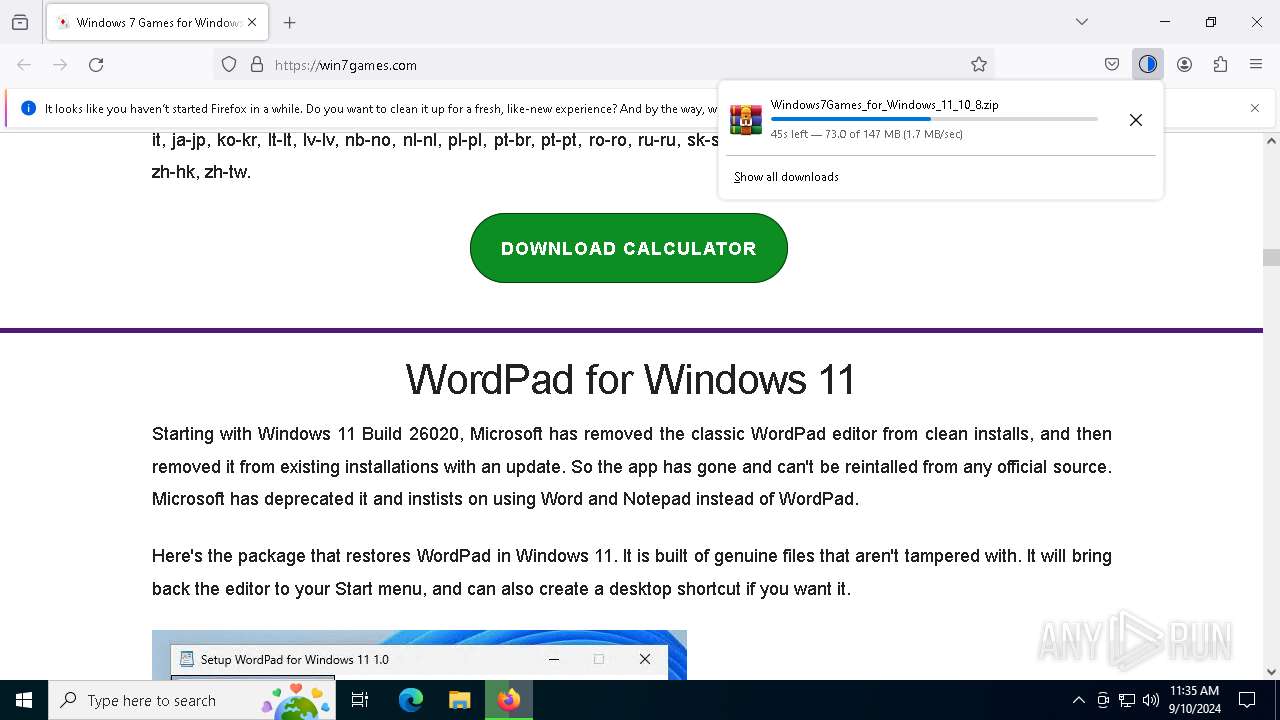Click the taskbar search box
The image size is (1280, 720).
pyautogui.click(x=192, y=700)
